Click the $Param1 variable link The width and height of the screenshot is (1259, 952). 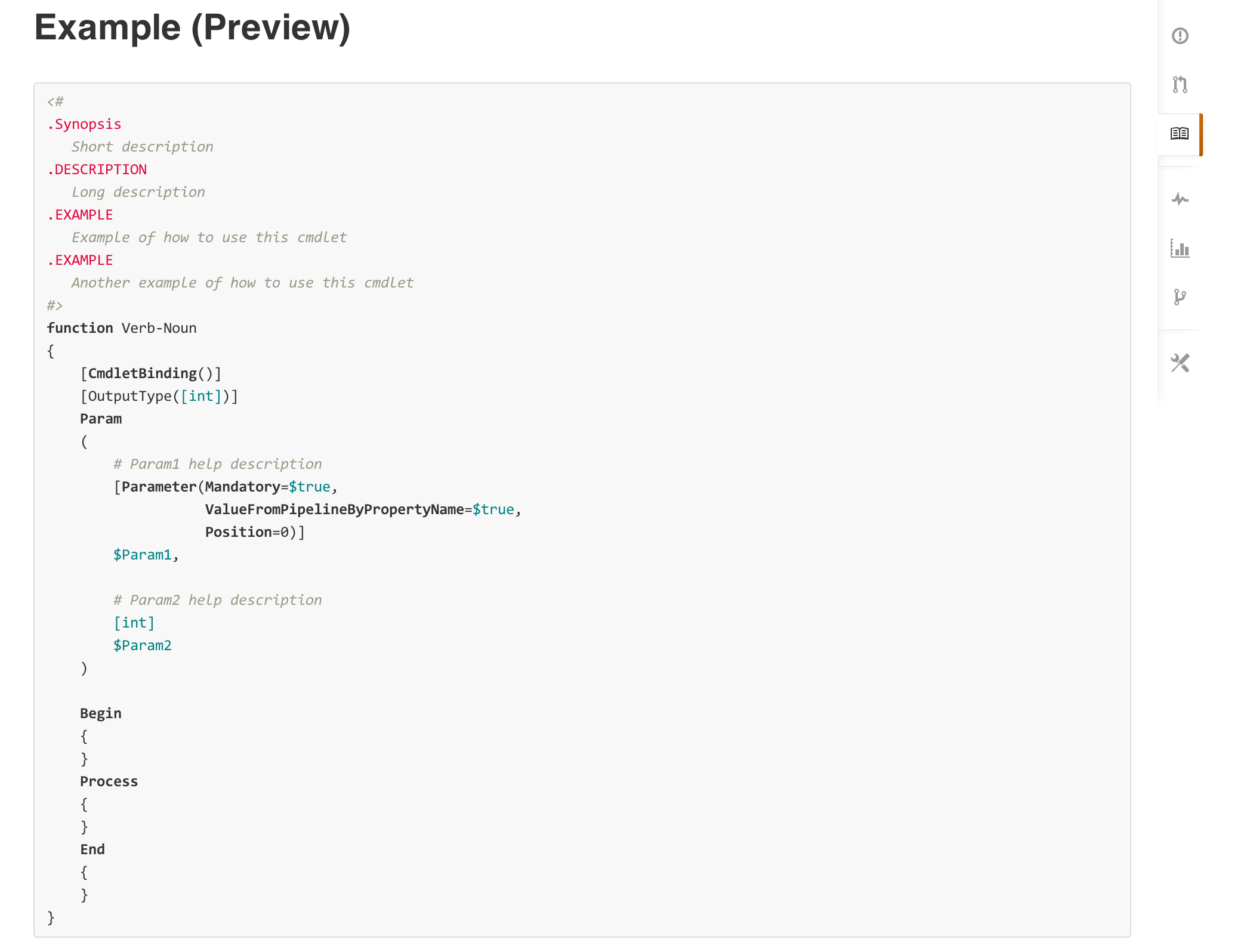click(x=143, y=554)
